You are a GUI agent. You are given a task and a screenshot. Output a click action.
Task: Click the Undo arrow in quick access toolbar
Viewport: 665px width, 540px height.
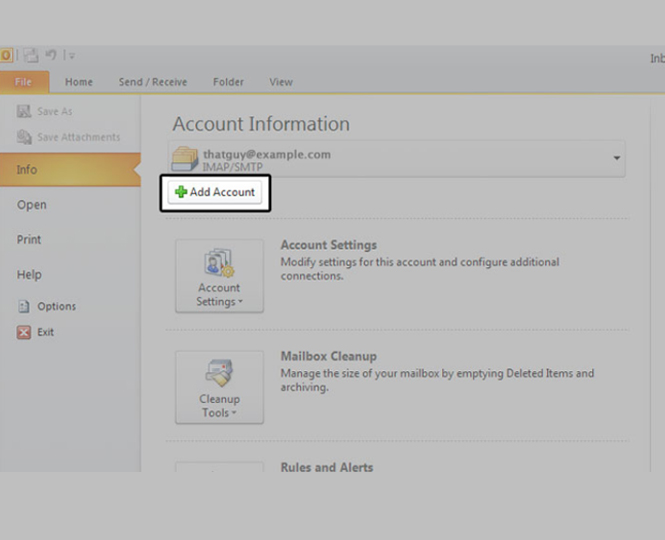pyautogui.click(x=51, y=56)
